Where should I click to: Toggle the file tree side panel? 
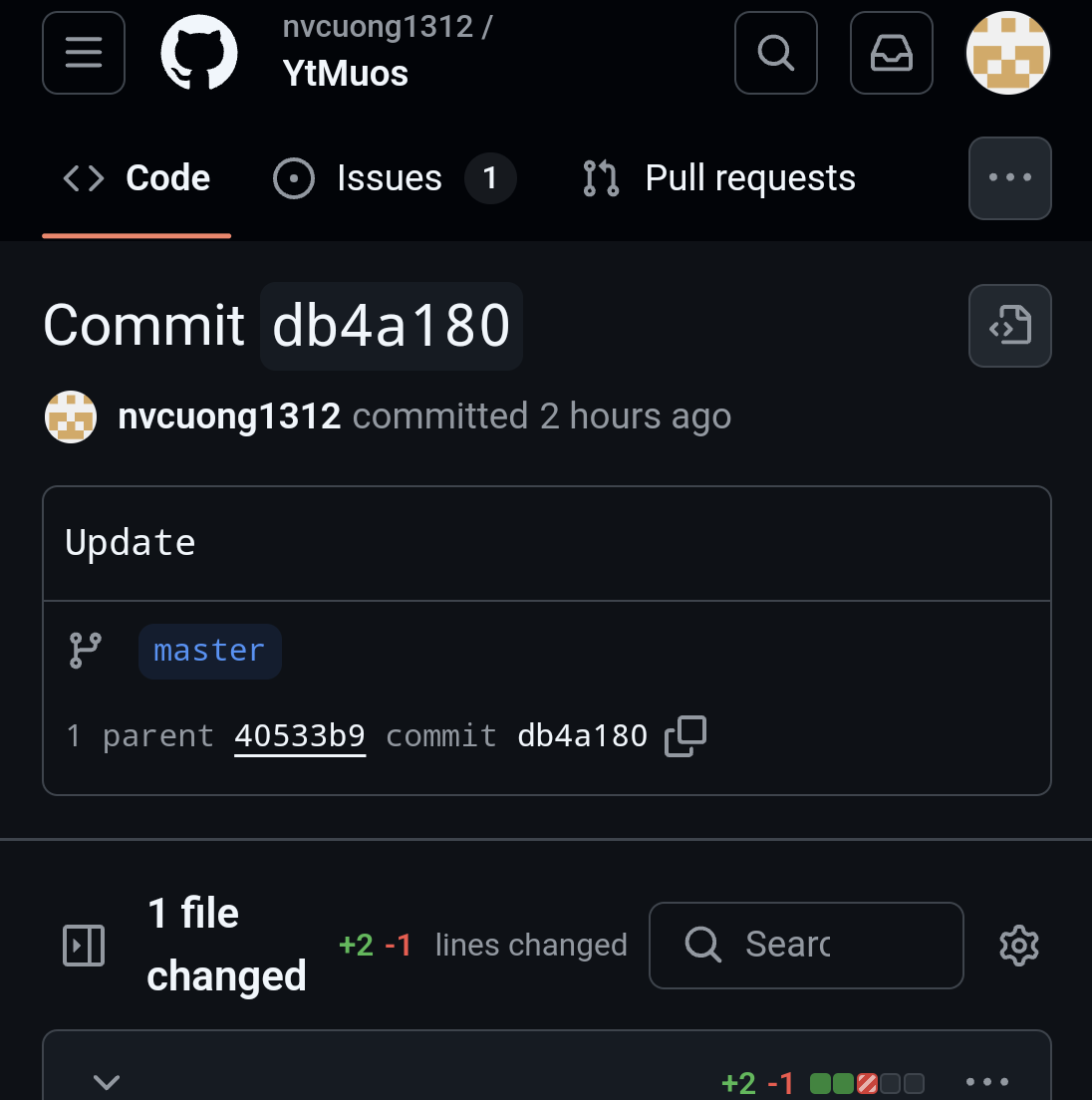click(84, 946)
